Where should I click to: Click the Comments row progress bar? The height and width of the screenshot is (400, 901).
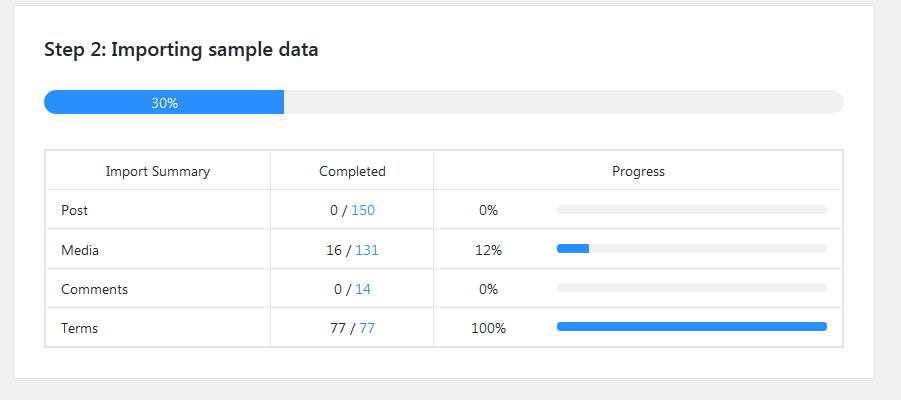coord(691,288)
